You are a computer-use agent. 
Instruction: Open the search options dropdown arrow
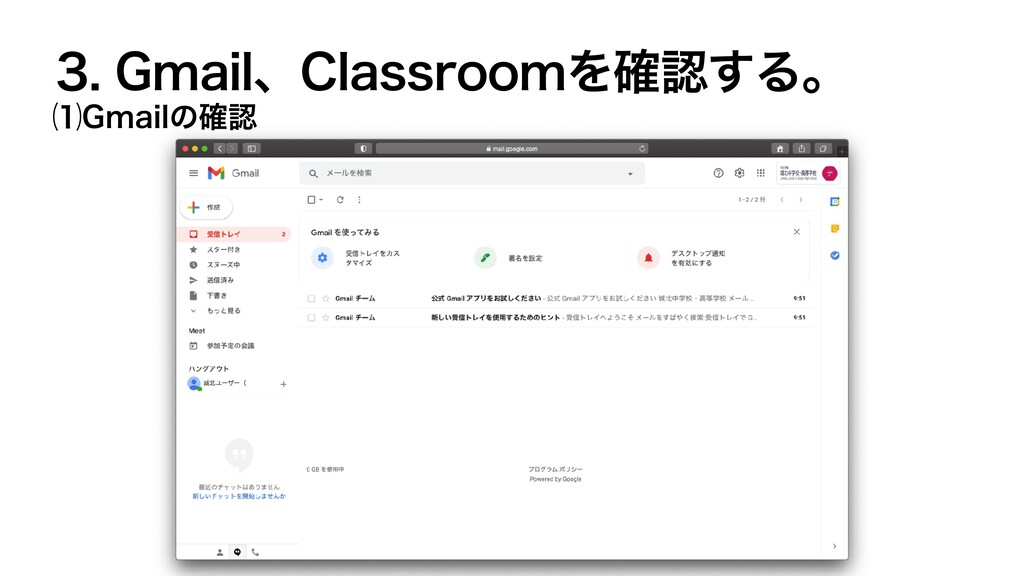click(630, 174)
